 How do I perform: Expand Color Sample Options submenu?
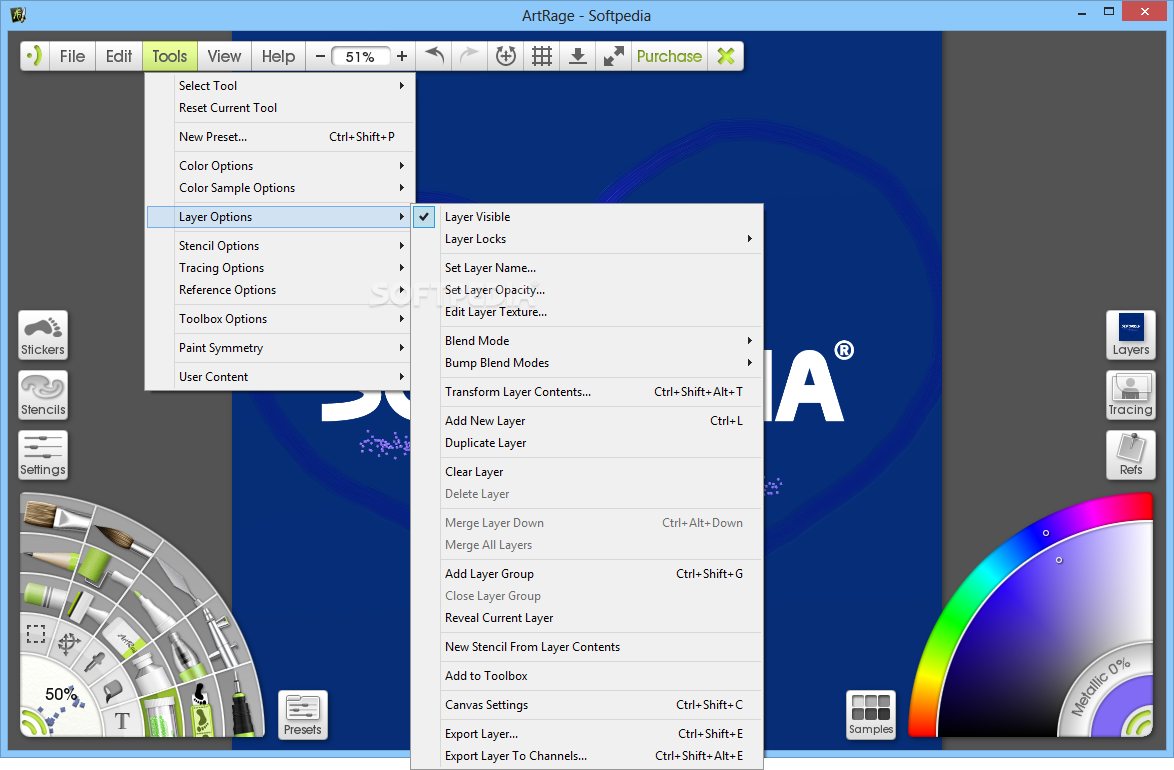tap(280, 188)
